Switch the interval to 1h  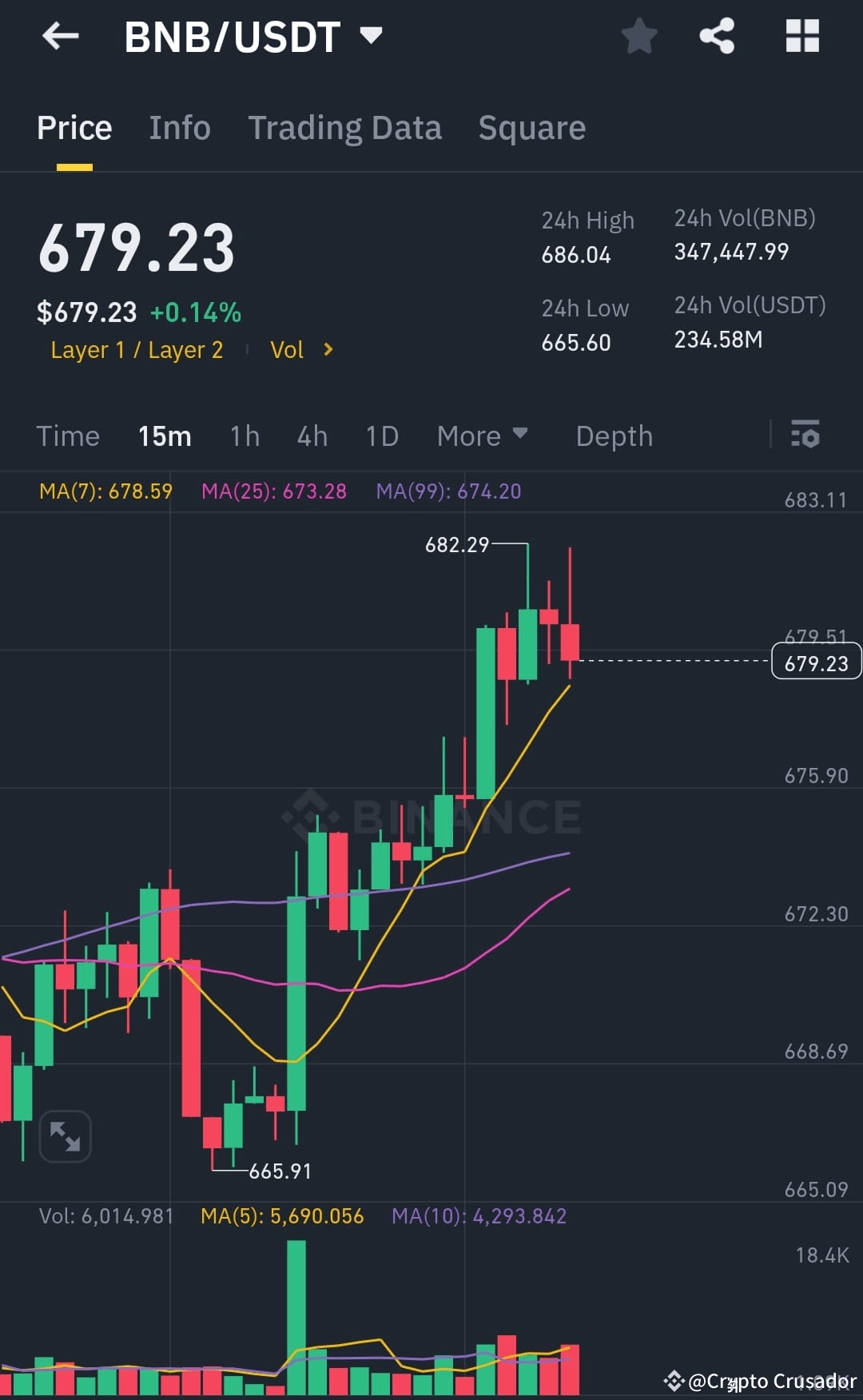click(x=245, y=436)
